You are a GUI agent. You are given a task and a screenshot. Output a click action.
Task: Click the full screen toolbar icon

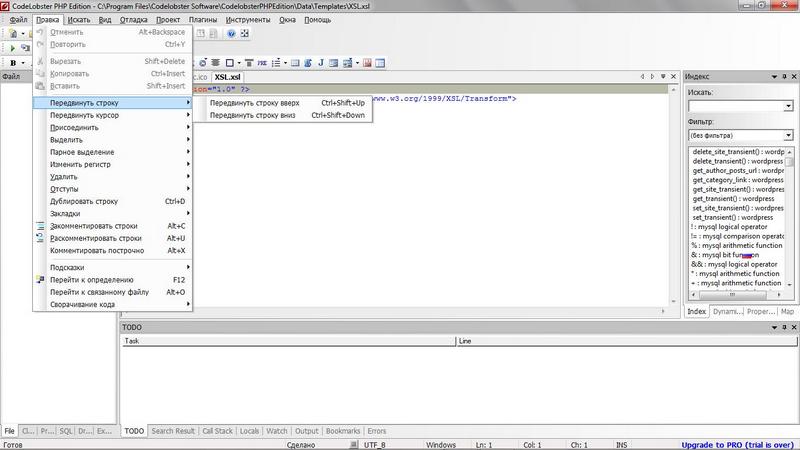click(x=245, y=33)
